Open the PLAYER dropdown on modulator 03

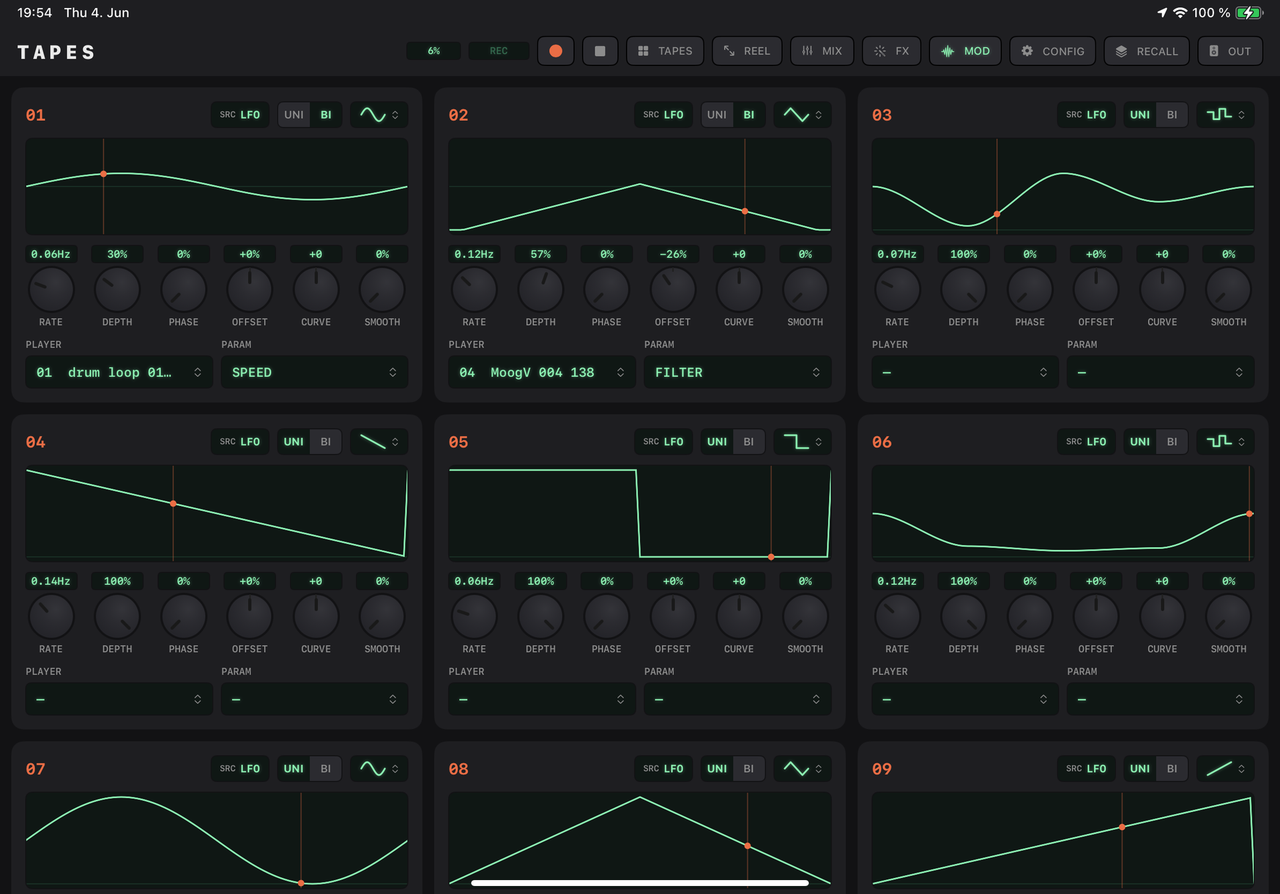(965, 372)
